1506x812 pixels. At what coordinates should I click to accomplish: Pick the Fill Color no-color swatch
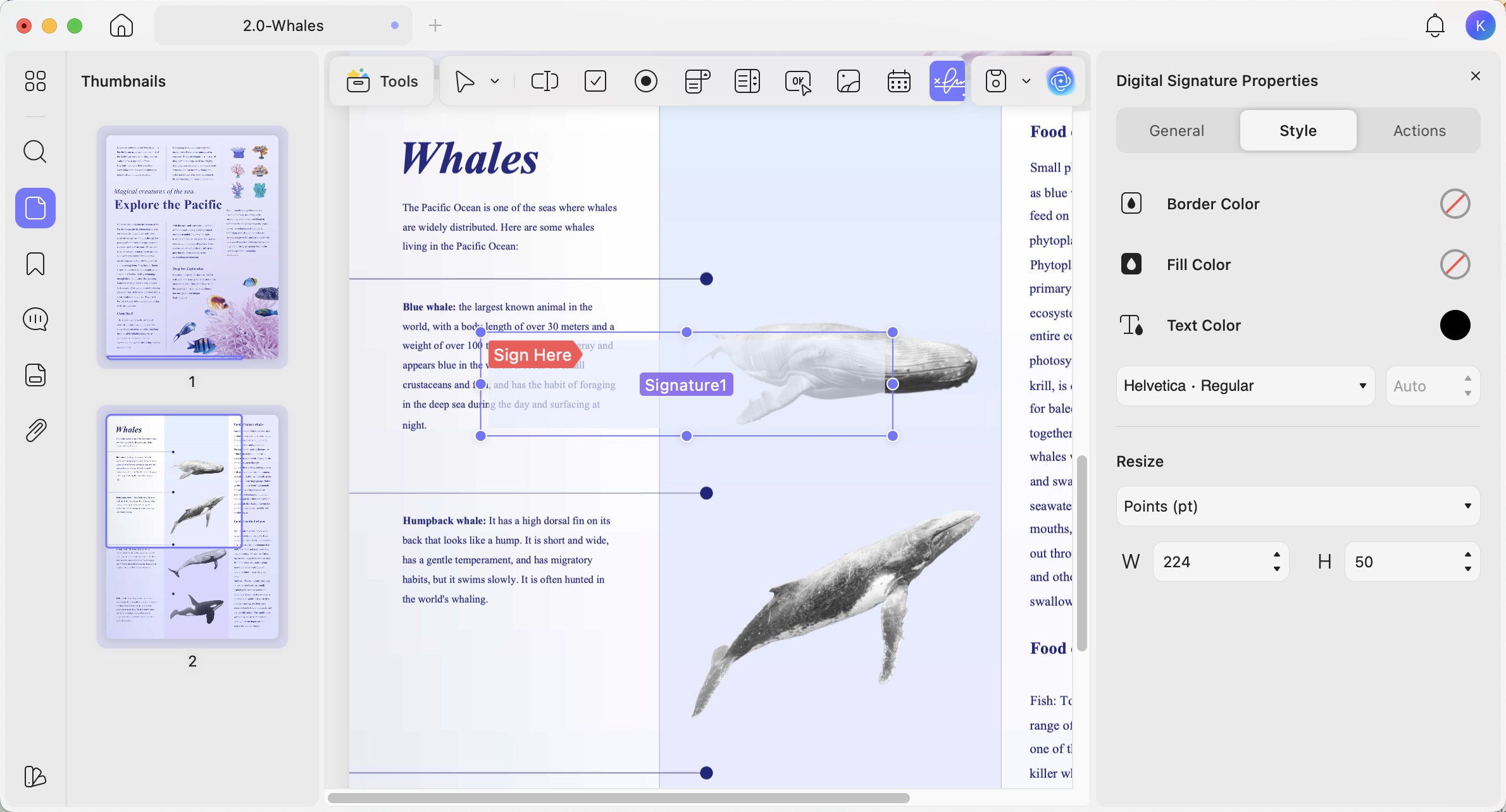click(x=1455, y=264)
